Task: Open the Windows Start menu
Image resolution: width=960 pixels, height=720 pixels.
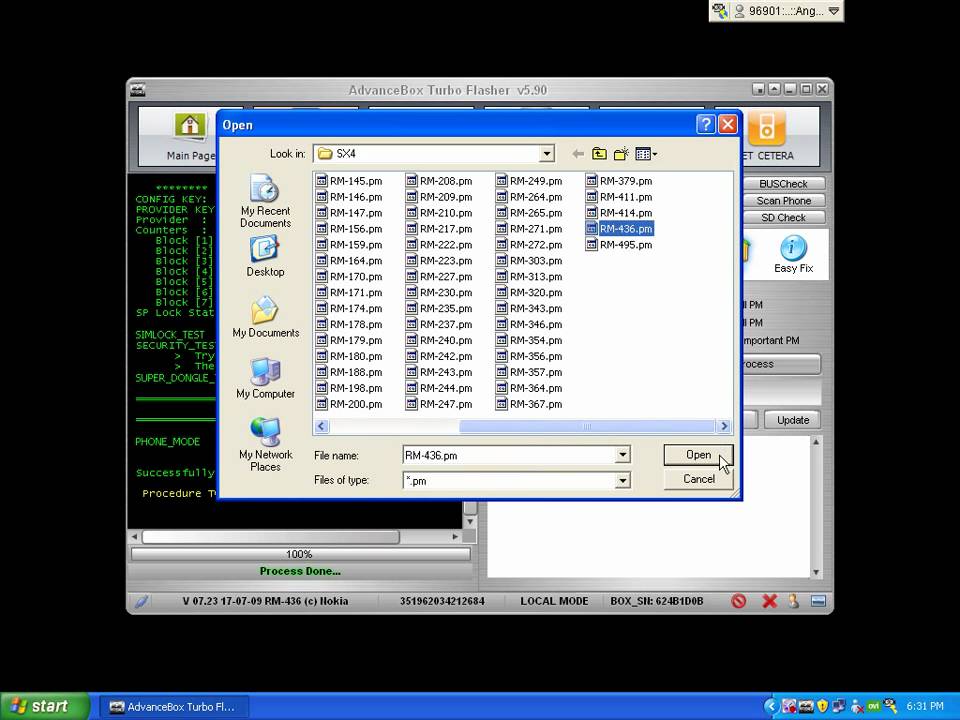Action: [x=45, y=707]
